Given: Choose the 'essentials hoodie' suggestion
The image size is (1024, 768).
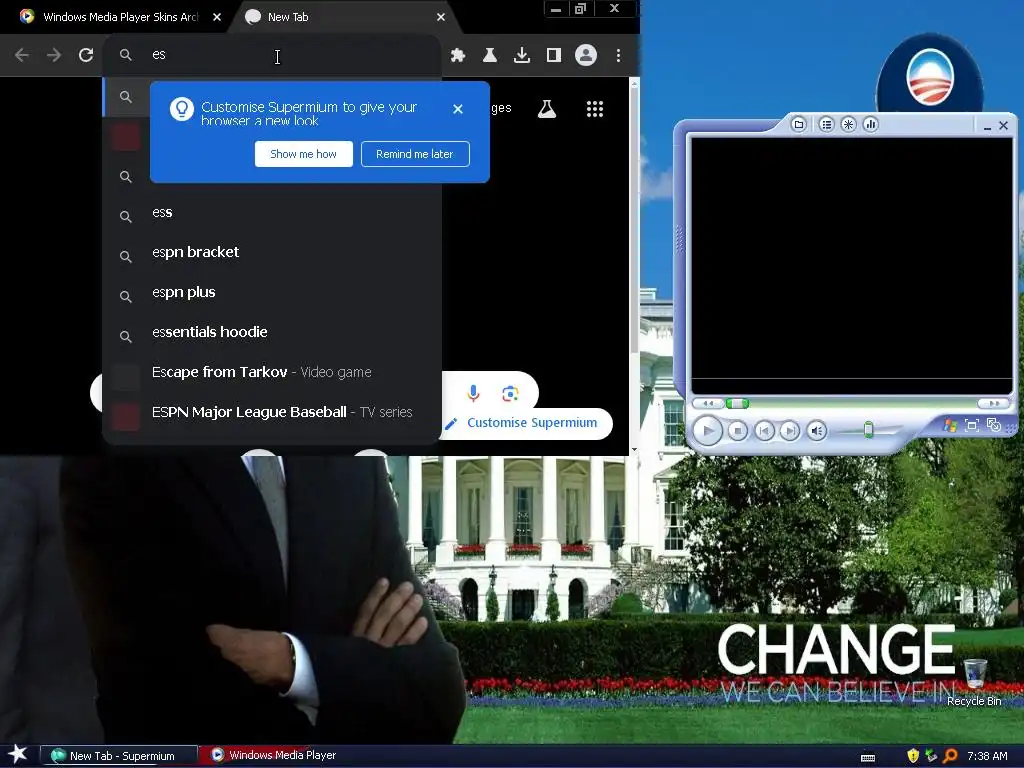Looking at the screenshot, I should 272,332.
